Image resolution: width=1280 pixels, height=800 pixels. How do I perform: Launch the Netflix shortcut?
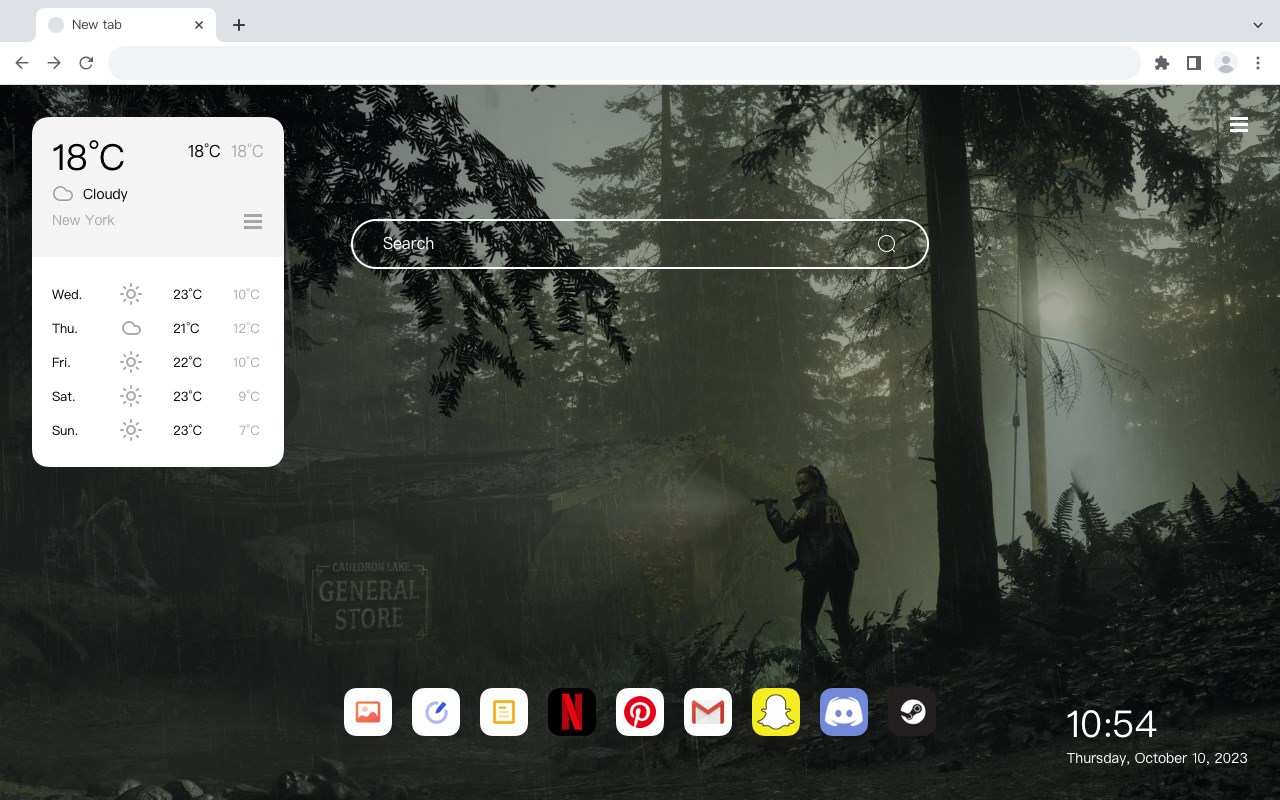tap(572, 712)
